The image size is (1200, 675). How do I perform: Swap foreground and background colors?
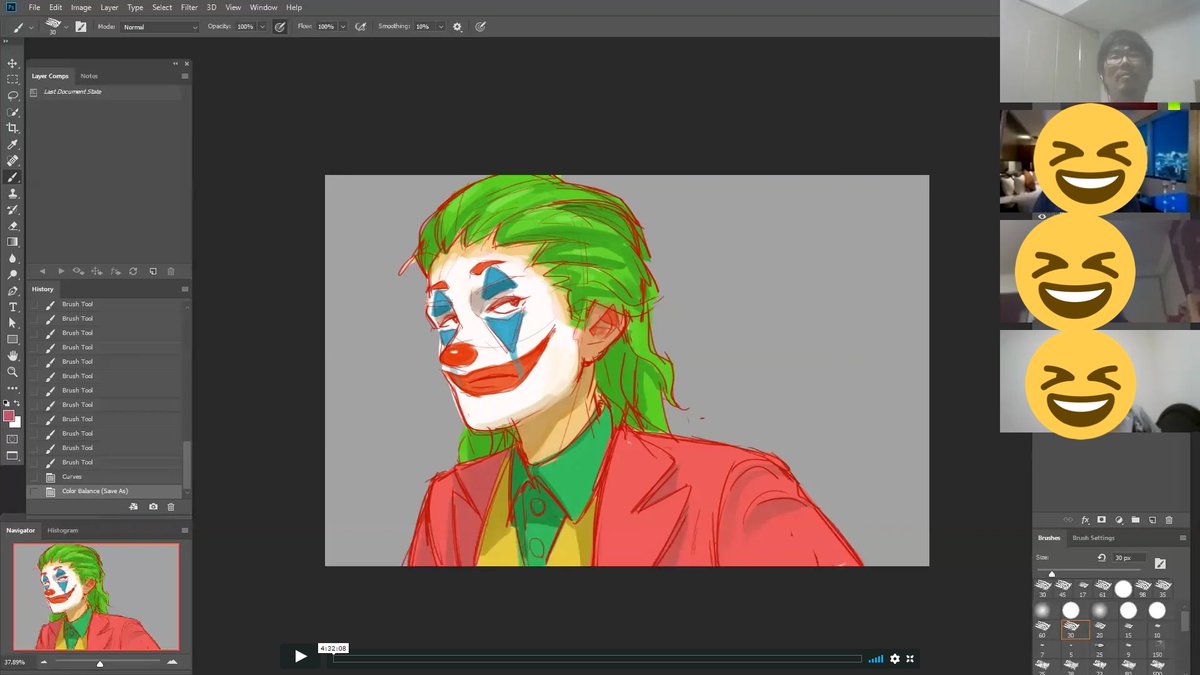coord(17,403)
